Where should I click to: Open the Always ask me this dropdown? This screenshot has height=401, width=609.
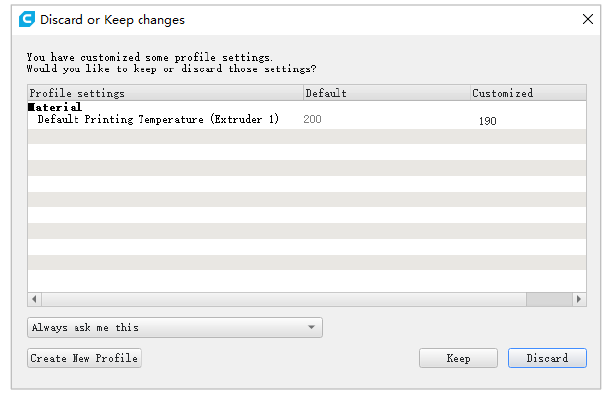175,327
